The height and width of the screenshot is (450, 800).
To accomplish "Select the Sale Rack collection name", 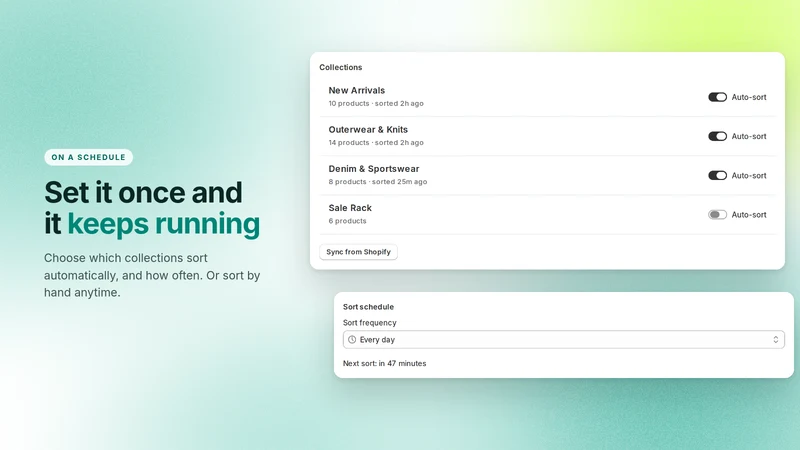I will (x=350, y=208).
